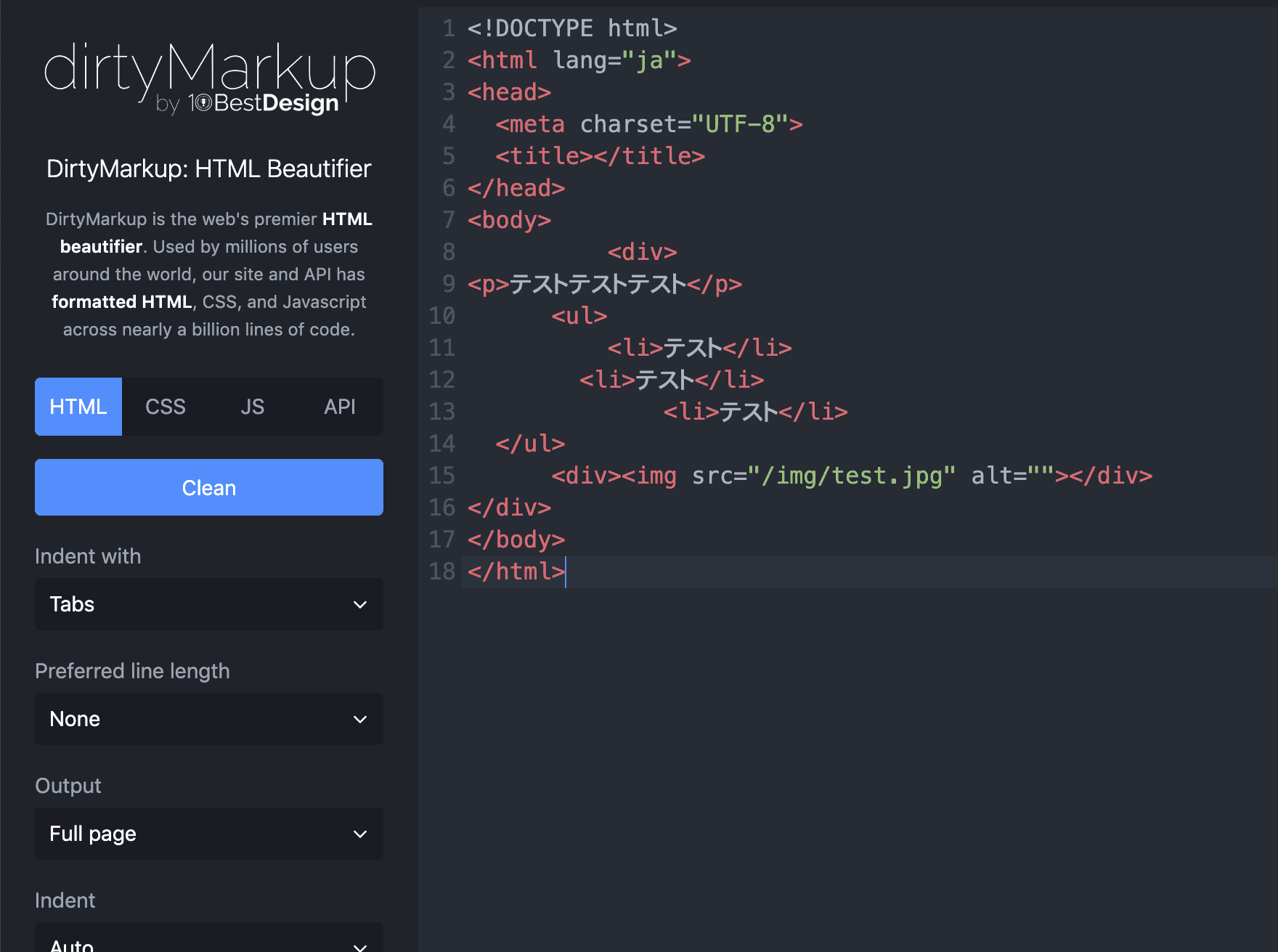This screenshot has width=1278, height=952.
Task: Click the opening ul tag line
Action: [x=579, y=316]
